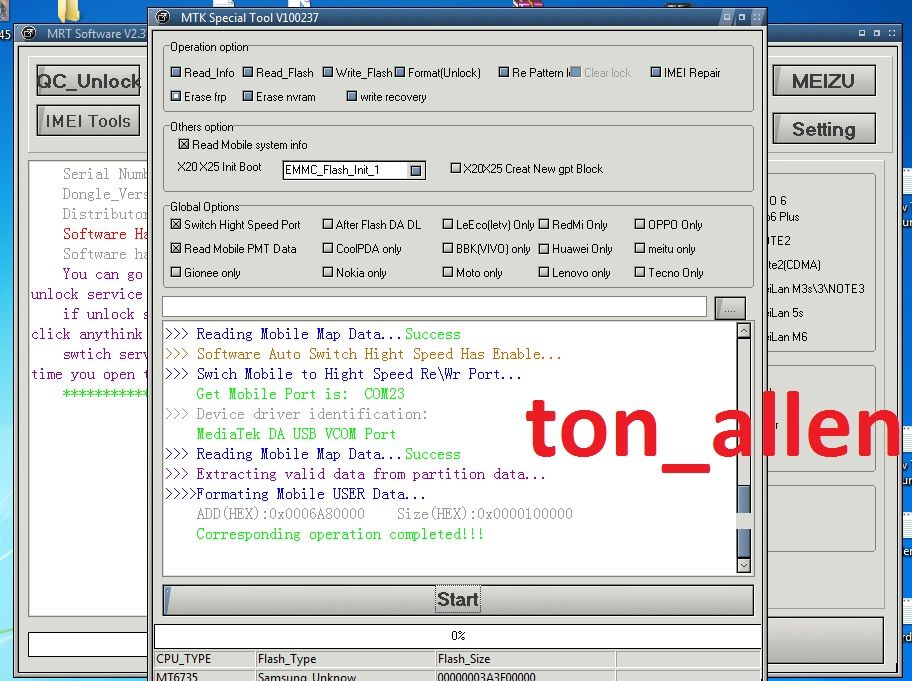Open the EMMC_Flash_Init_1 dropdown
This screenshot has height=681, width=912.
pos(416,171)
